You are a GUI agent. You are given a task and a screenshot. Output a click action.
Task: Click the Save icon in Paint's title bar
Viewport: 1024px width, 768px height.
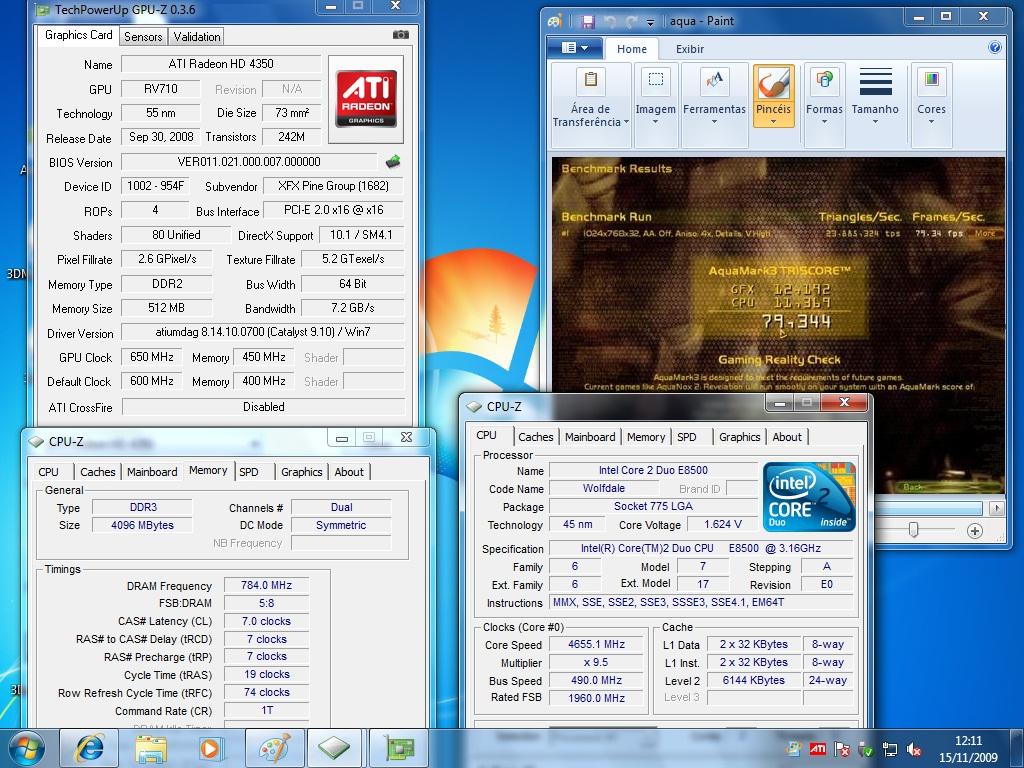coord(587,22)
